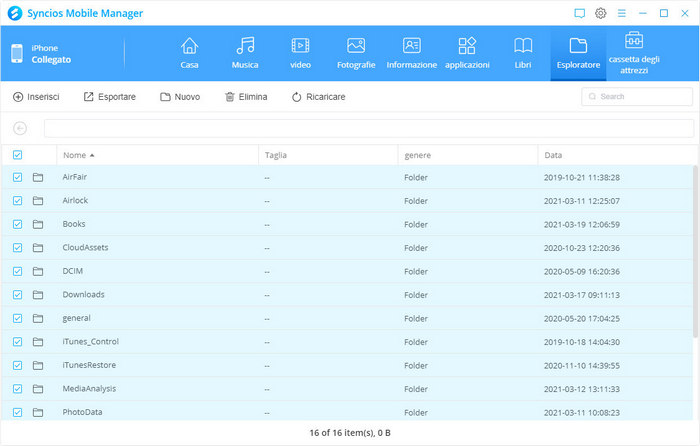Open the Libri books tab
This screenshot has height=446, width=700.
tap(523, 54)
